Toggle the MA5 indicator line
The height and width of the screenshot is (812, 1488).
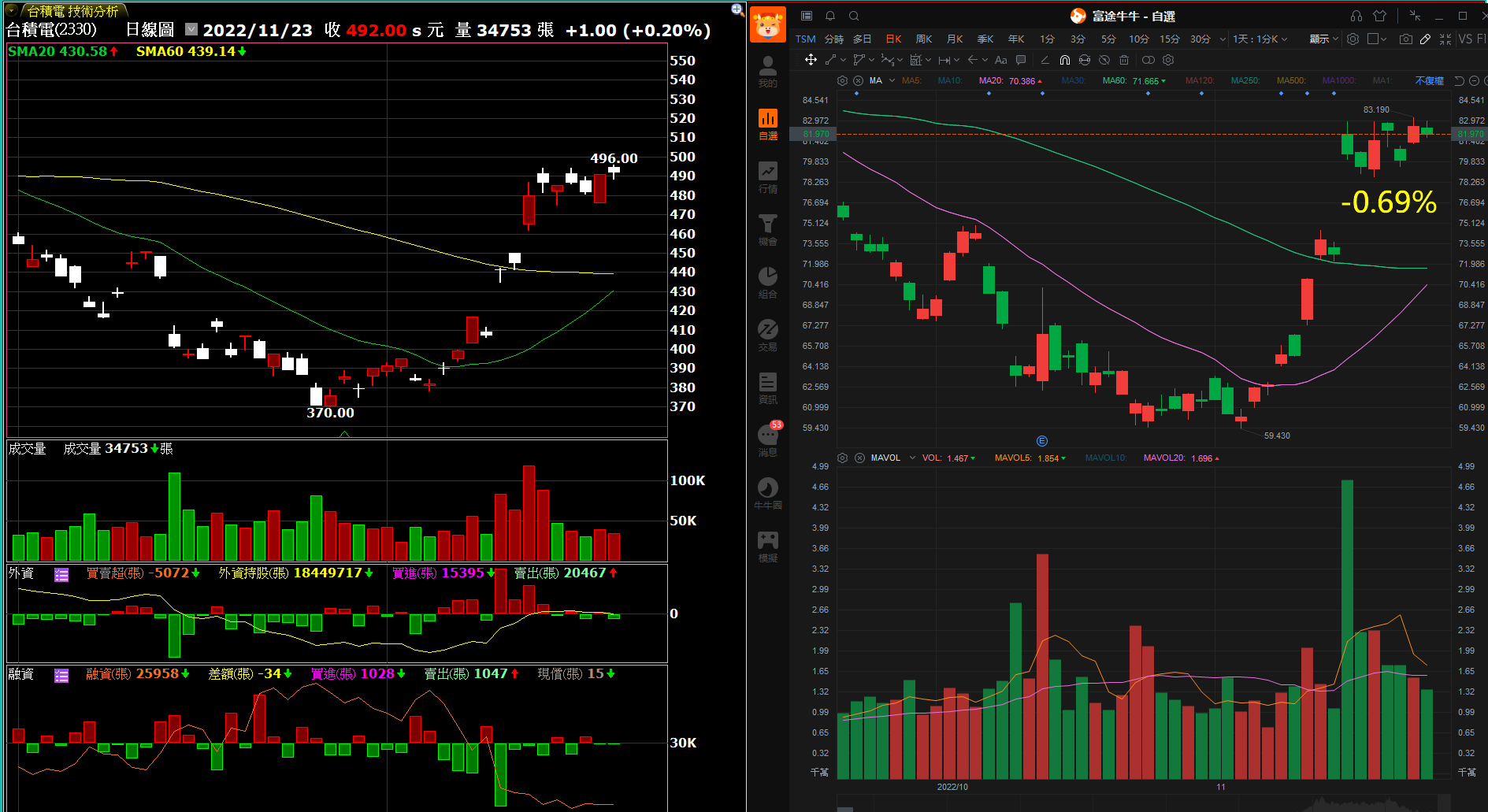click(911, 81)
